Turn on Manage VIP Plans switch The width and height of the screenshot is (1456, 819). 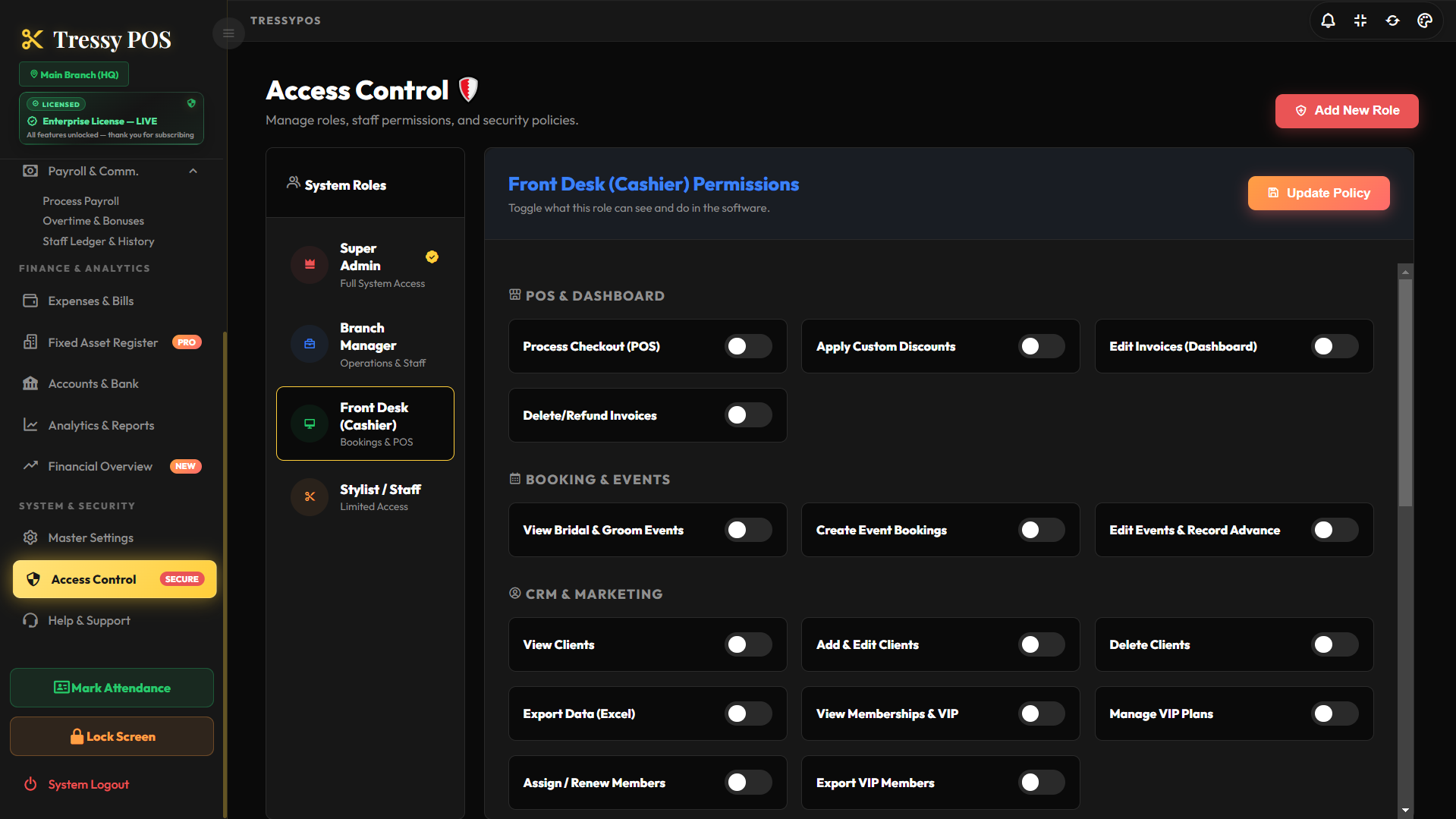click(1335, 713)
